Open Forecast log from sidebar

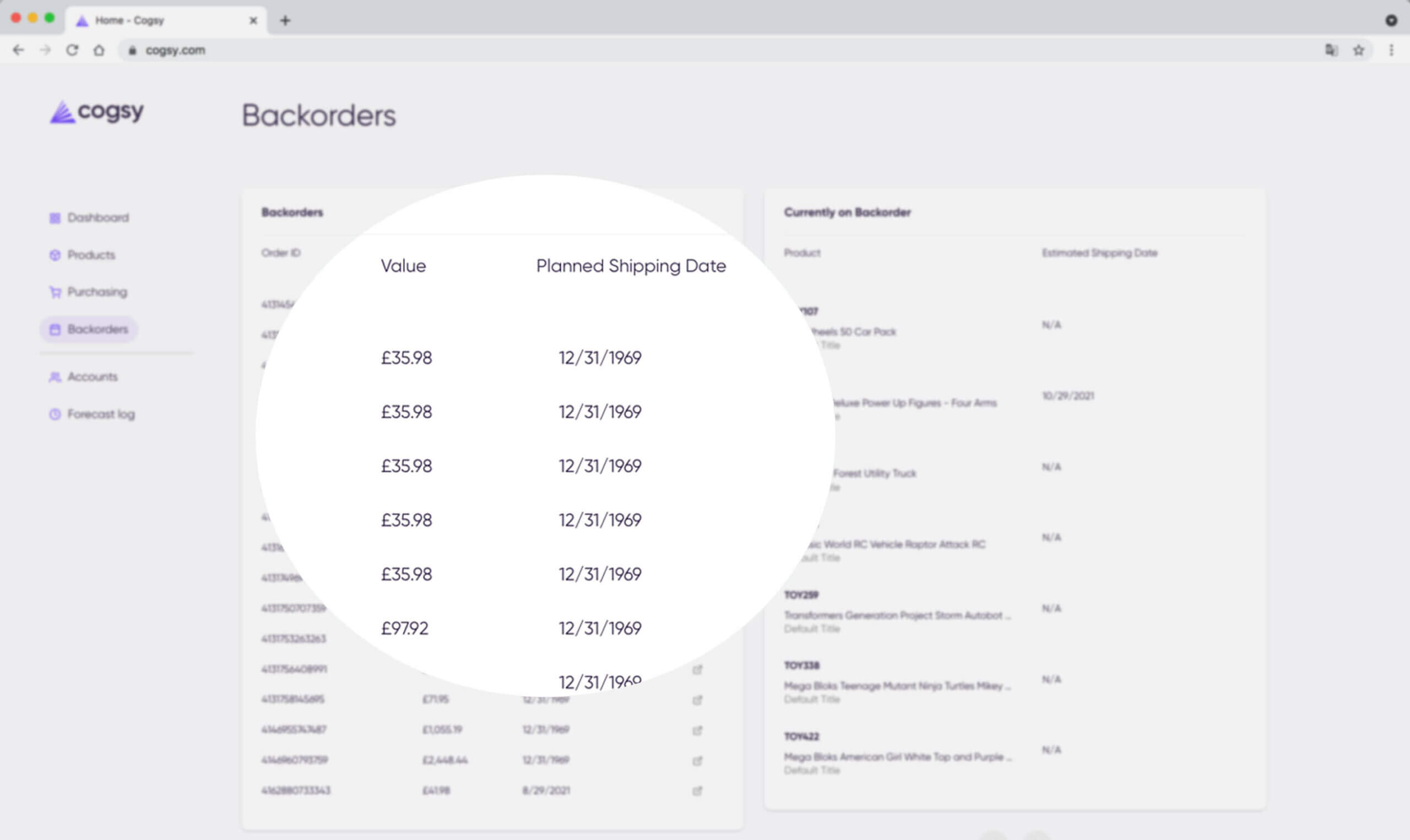(x=91, y=414)
